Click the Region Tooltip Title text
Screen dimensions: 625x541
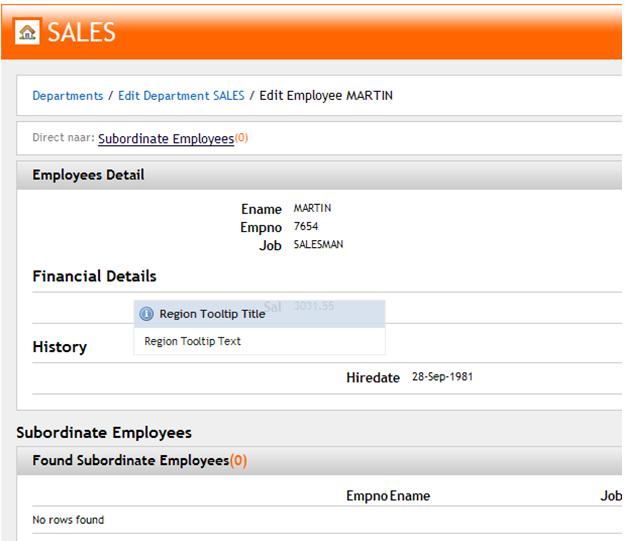(212, 314)
